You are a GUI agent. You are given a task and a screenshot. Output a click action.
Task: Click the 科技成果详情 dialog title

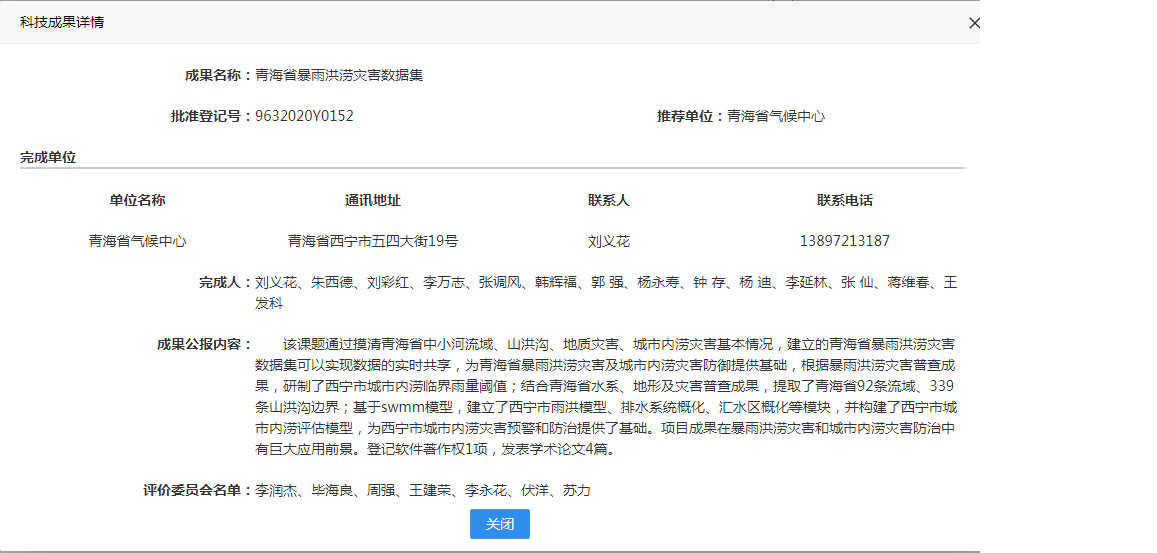click(x=62, y=22)
